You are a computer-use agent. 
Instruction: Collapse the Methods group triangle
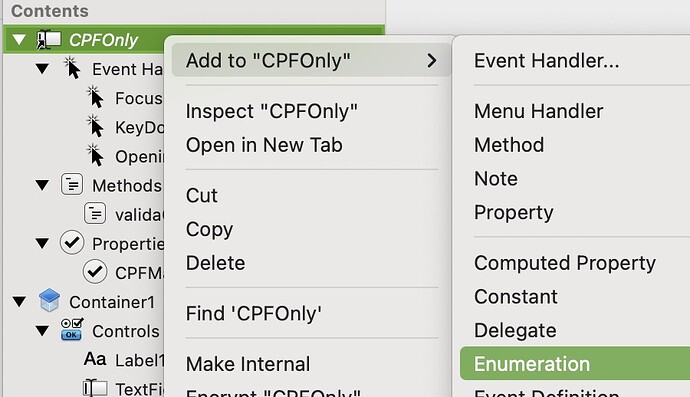[42, 185]
